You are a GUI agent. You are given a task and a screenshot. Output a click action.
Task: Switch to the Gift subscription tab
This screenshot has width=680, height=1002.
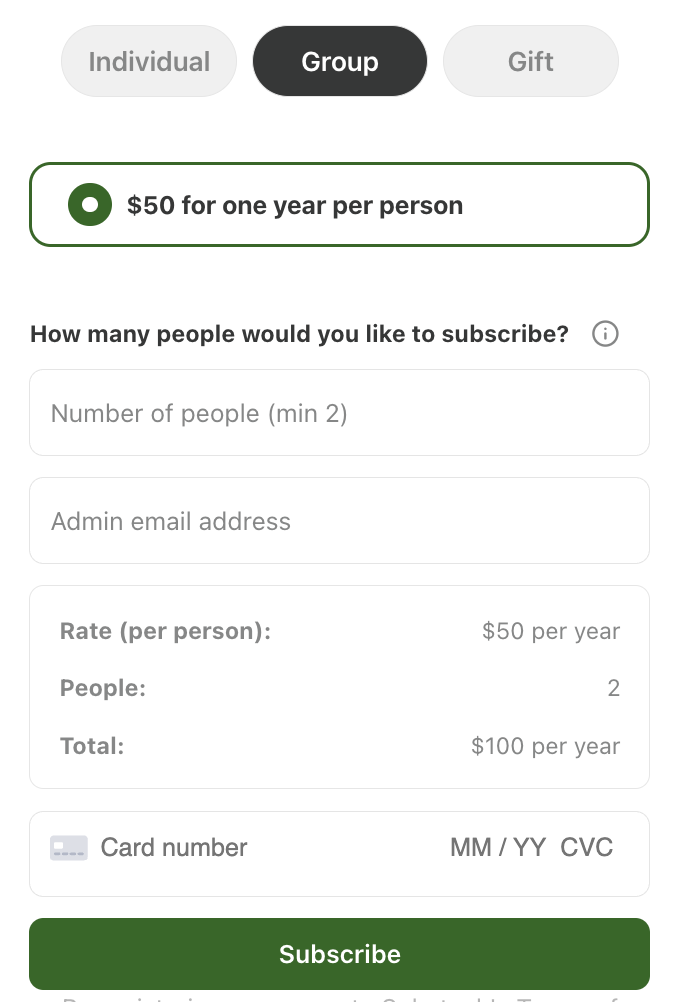tap(530, 61)
